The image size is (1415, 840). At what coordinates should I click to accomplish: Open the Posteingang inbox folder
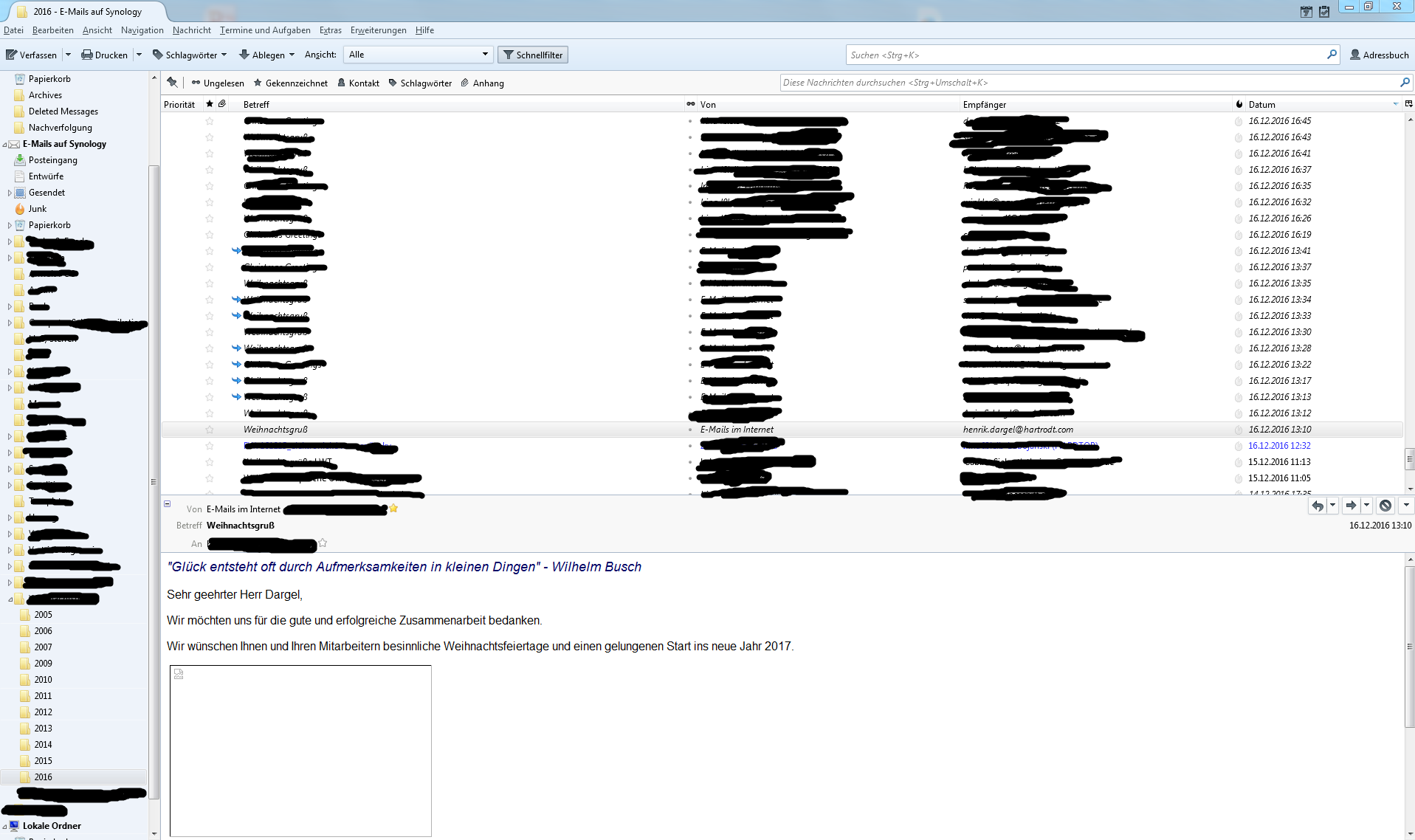coord(52,160)
